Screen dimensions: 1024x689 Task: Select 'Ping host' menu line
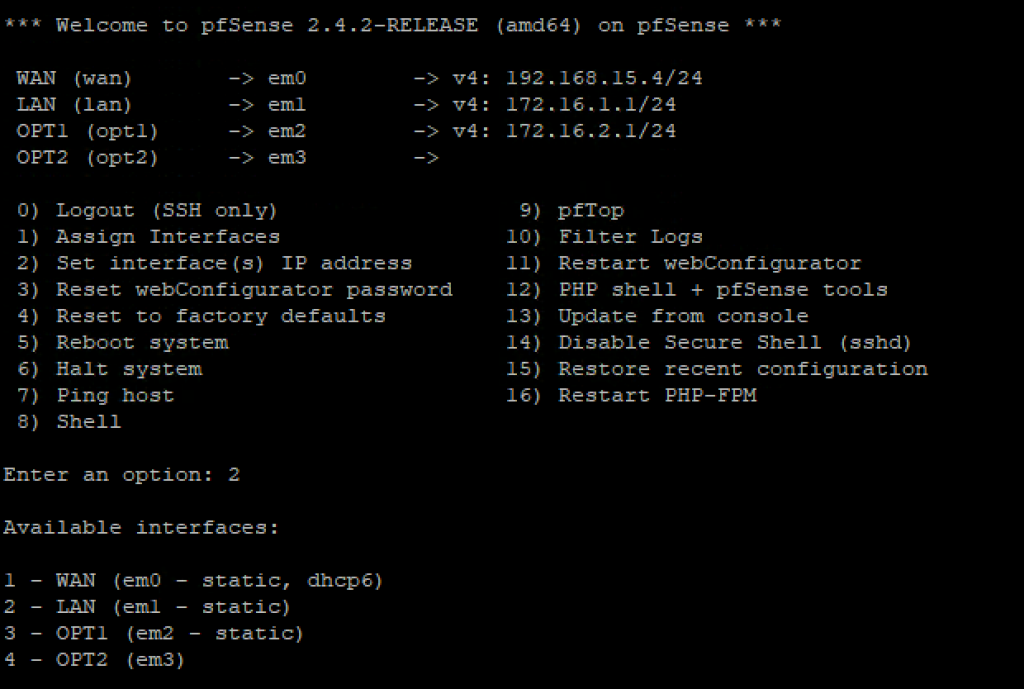[95, 396]
